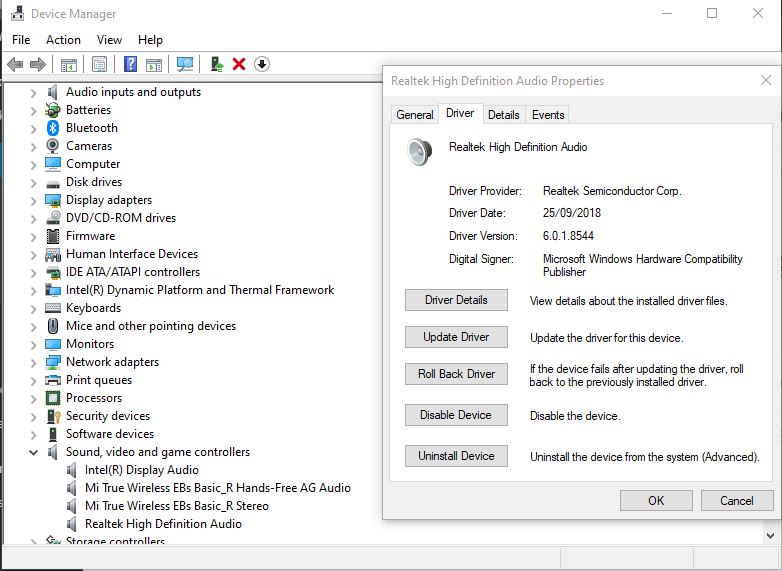Select Mi True Wireless EBs Basic_R Stereo

(177, 506)
